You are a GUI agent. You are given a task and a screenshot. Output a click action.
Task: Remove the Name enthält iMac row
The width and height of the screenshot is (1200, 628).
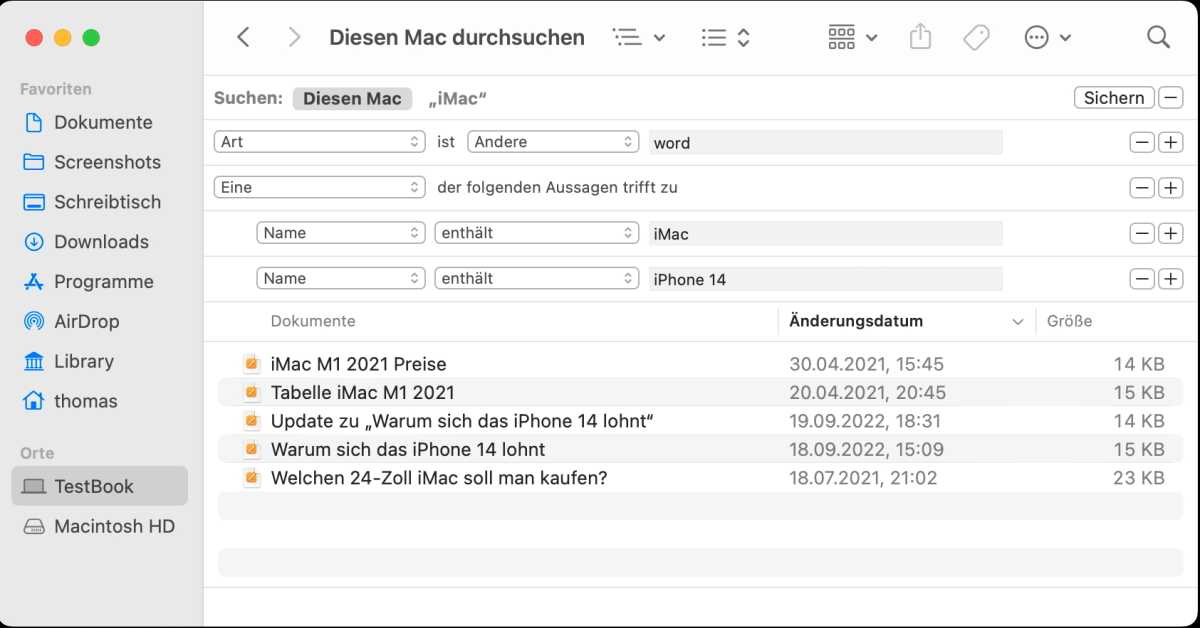(1142, 233)
